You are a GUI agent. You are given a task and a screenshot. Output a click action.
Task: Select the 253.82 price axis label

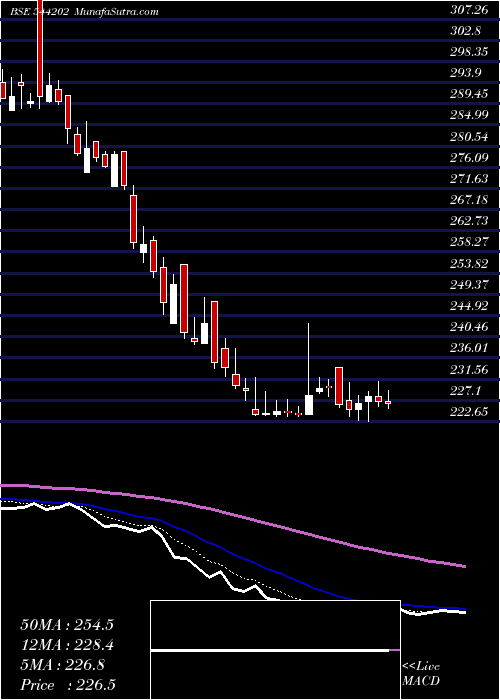468,263
